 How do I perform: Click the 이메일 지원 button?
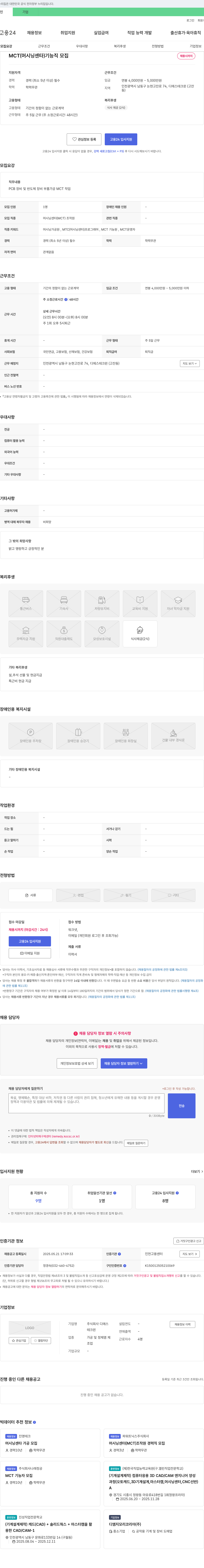(30, 953)
